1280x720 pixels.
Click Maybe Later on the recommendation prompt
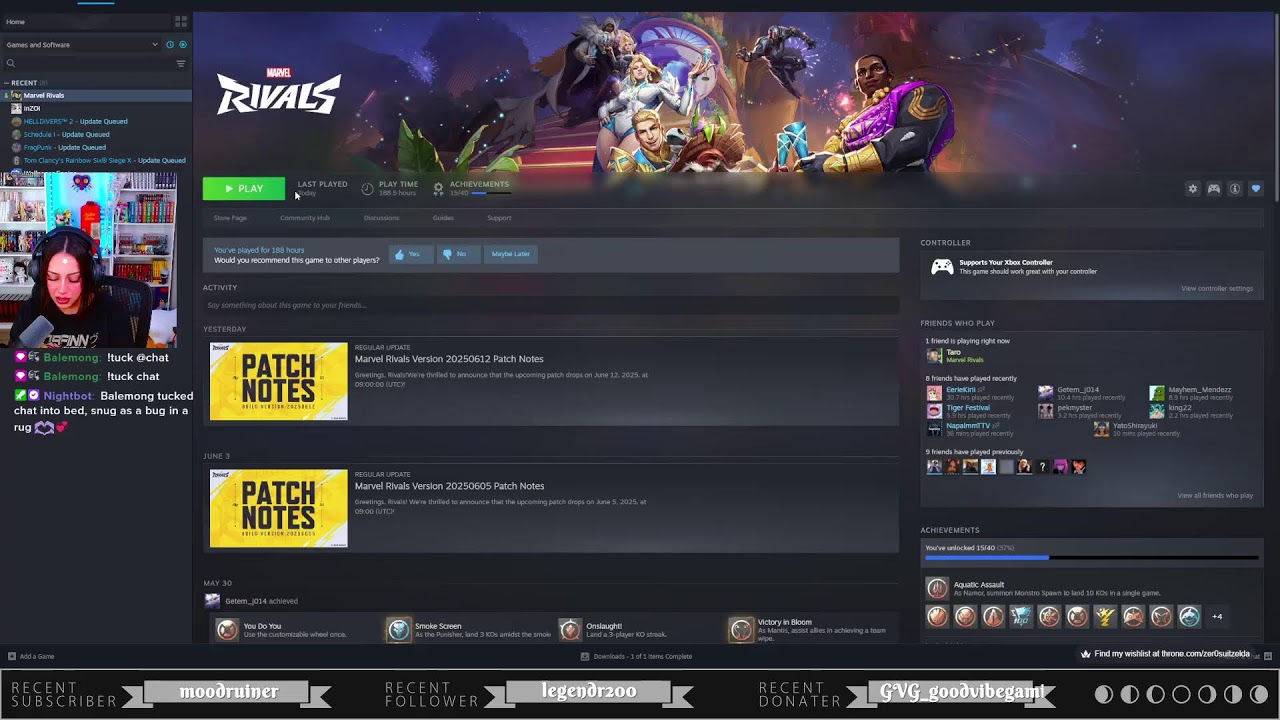point(510,254)
